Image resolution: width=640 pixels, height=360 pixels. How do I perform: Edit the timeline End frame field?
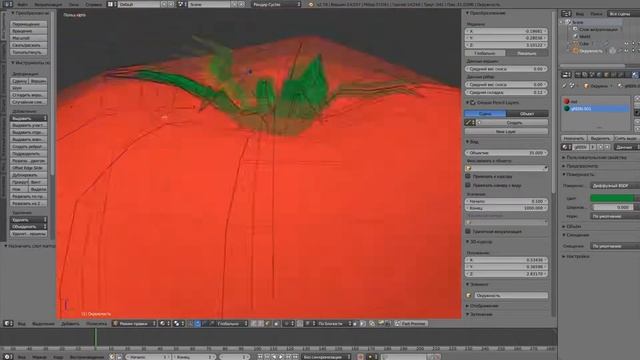pos(194,357)
